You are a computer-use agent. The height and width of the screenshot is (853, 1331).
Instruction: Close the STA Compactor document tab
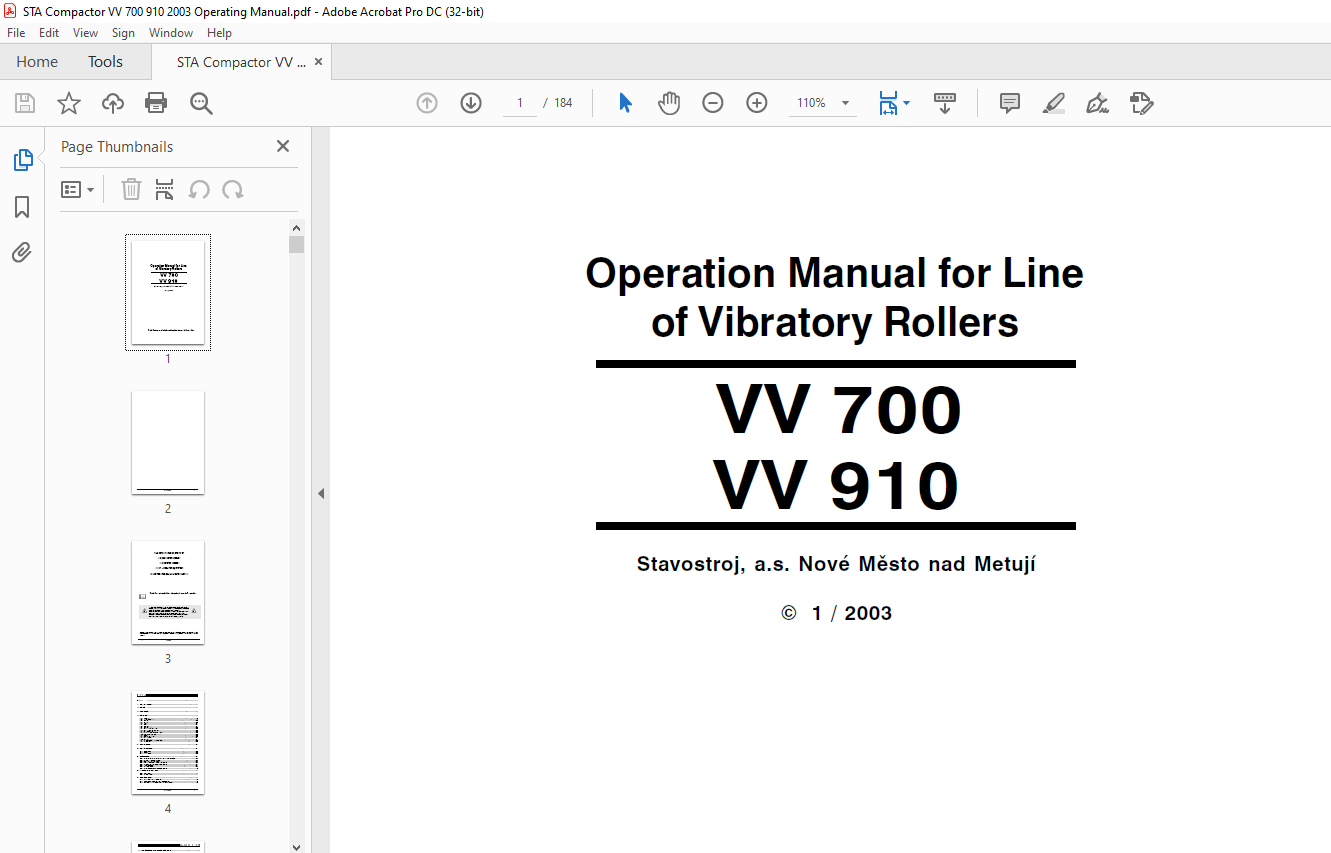(x=318, y=62)
